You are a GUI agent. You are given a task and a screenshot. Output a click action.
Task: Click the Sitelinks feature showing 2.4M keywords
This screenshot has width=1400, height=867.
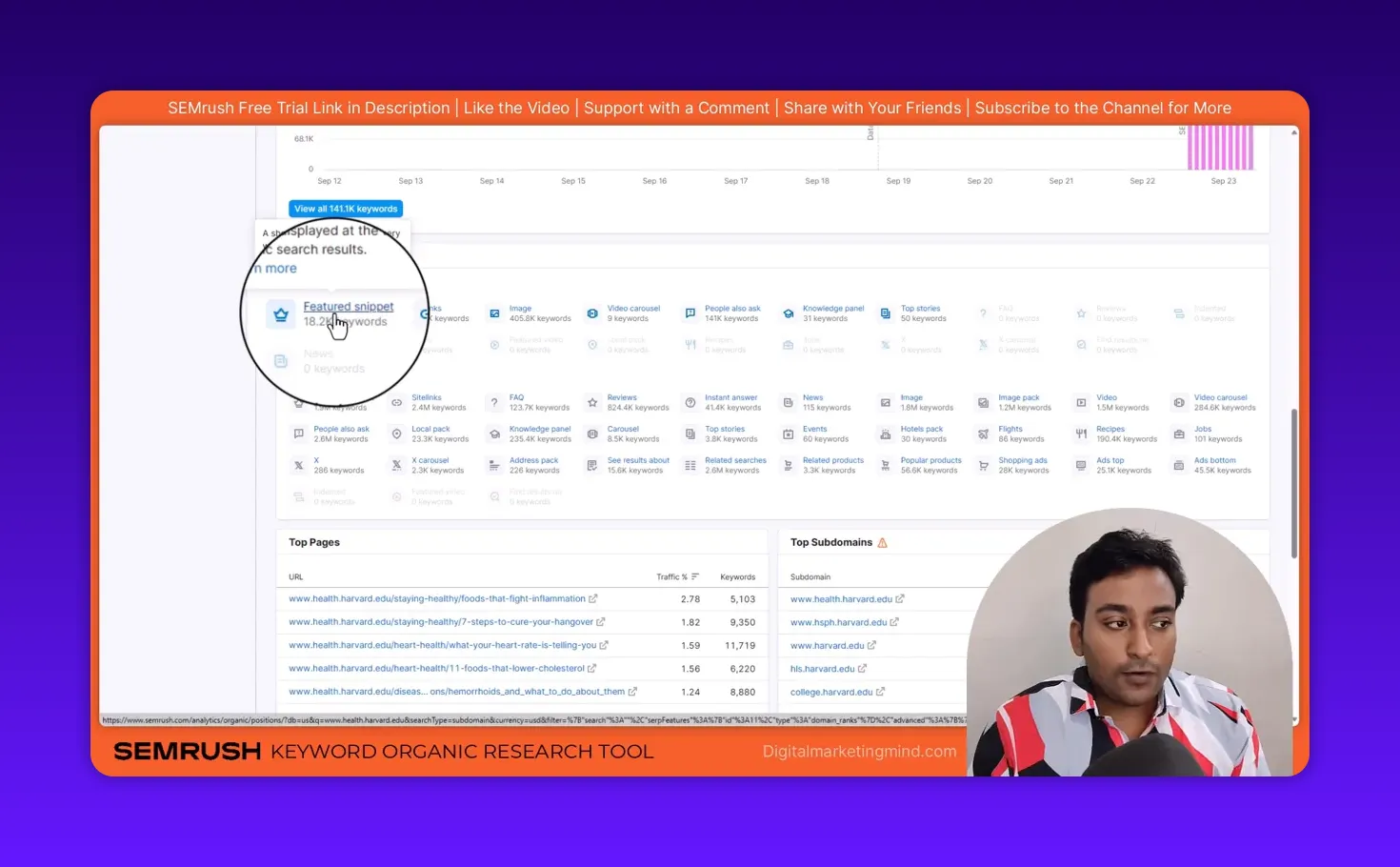tap(396, 401)
